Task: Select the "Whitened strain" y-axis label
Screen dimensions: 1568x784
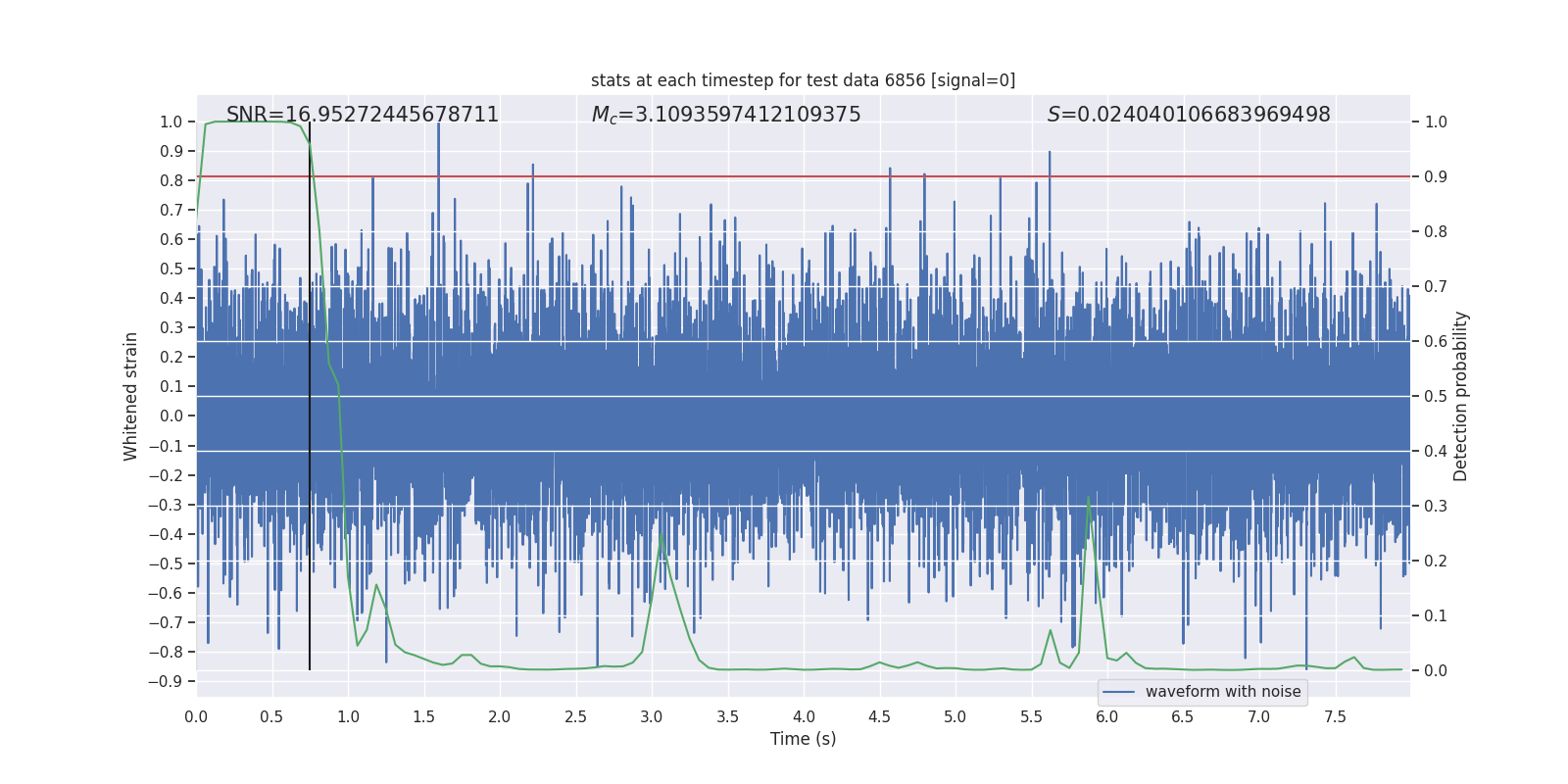Action: click(x=130, y=396)
